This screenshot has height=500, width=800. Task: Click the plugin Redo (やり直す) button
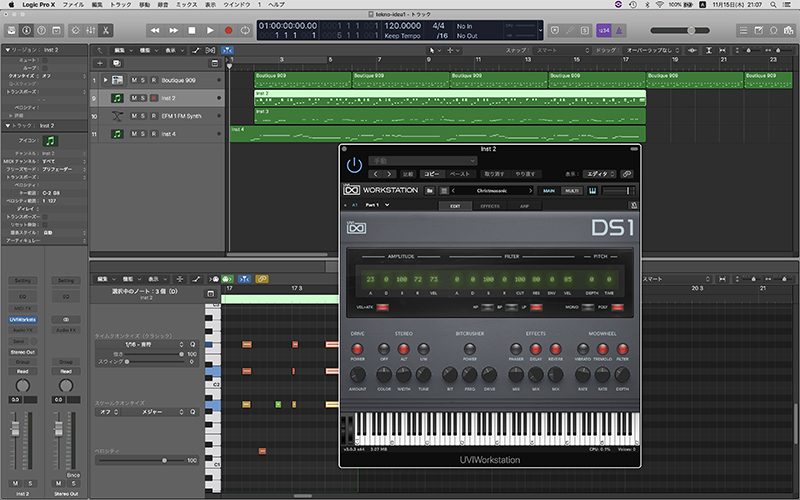coord(525,174)
